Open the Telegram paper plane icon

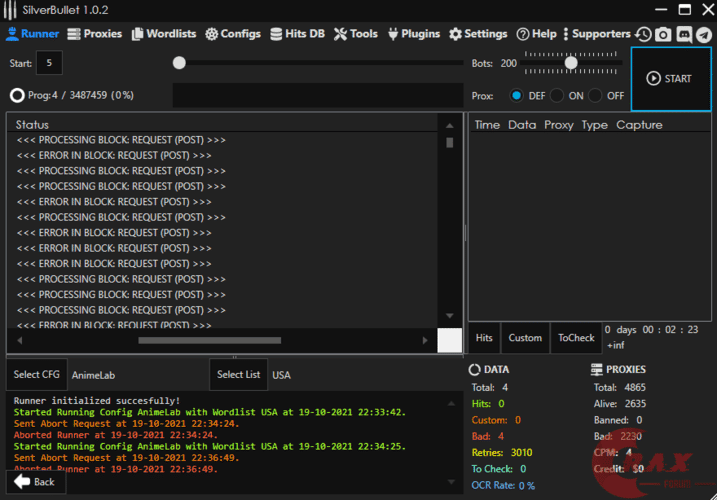pos(704,34)
